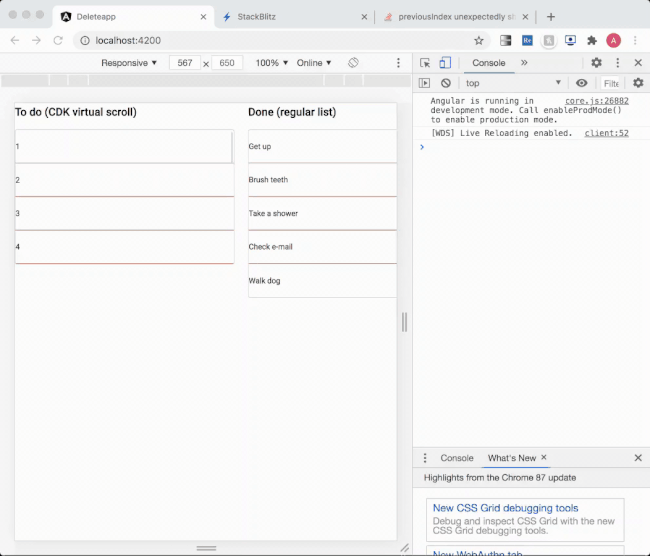Edit the viewport width field 567
Viewport: 650px width, 556px height.
185,63
